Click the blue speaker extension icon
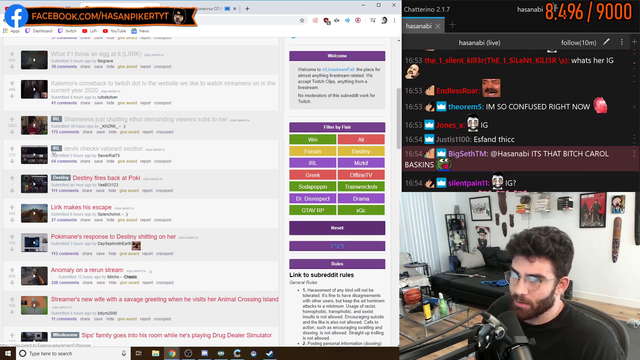Screen dimensions: 640x360 coord(347,20)
